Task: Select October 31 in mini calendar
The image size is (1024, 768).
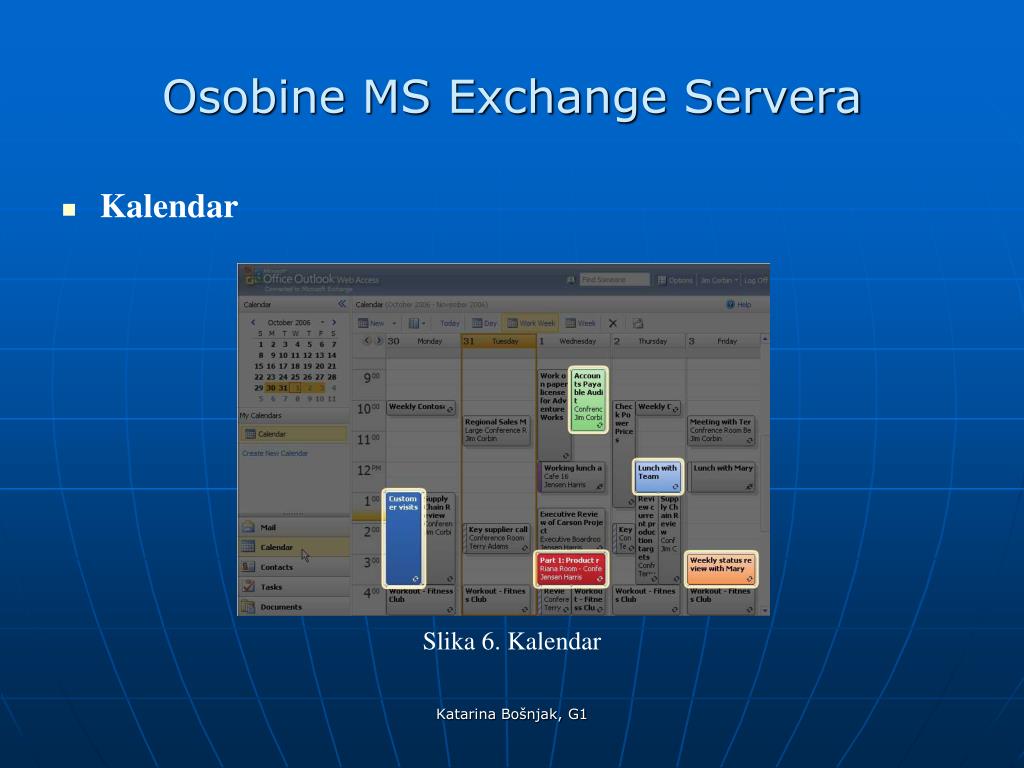Action: 283,388
